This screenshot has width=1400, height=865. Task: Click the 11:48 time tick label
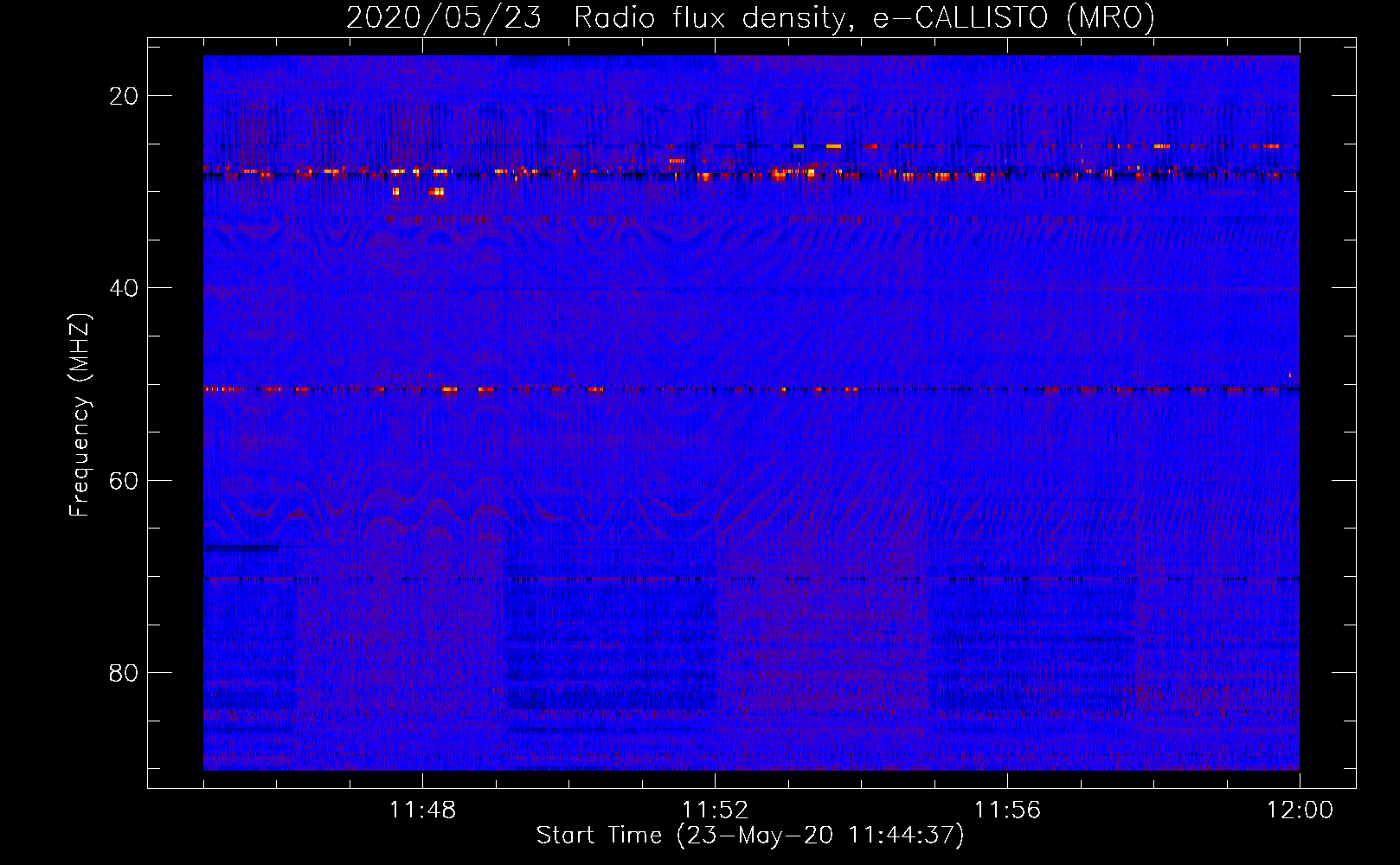[422, 811]
